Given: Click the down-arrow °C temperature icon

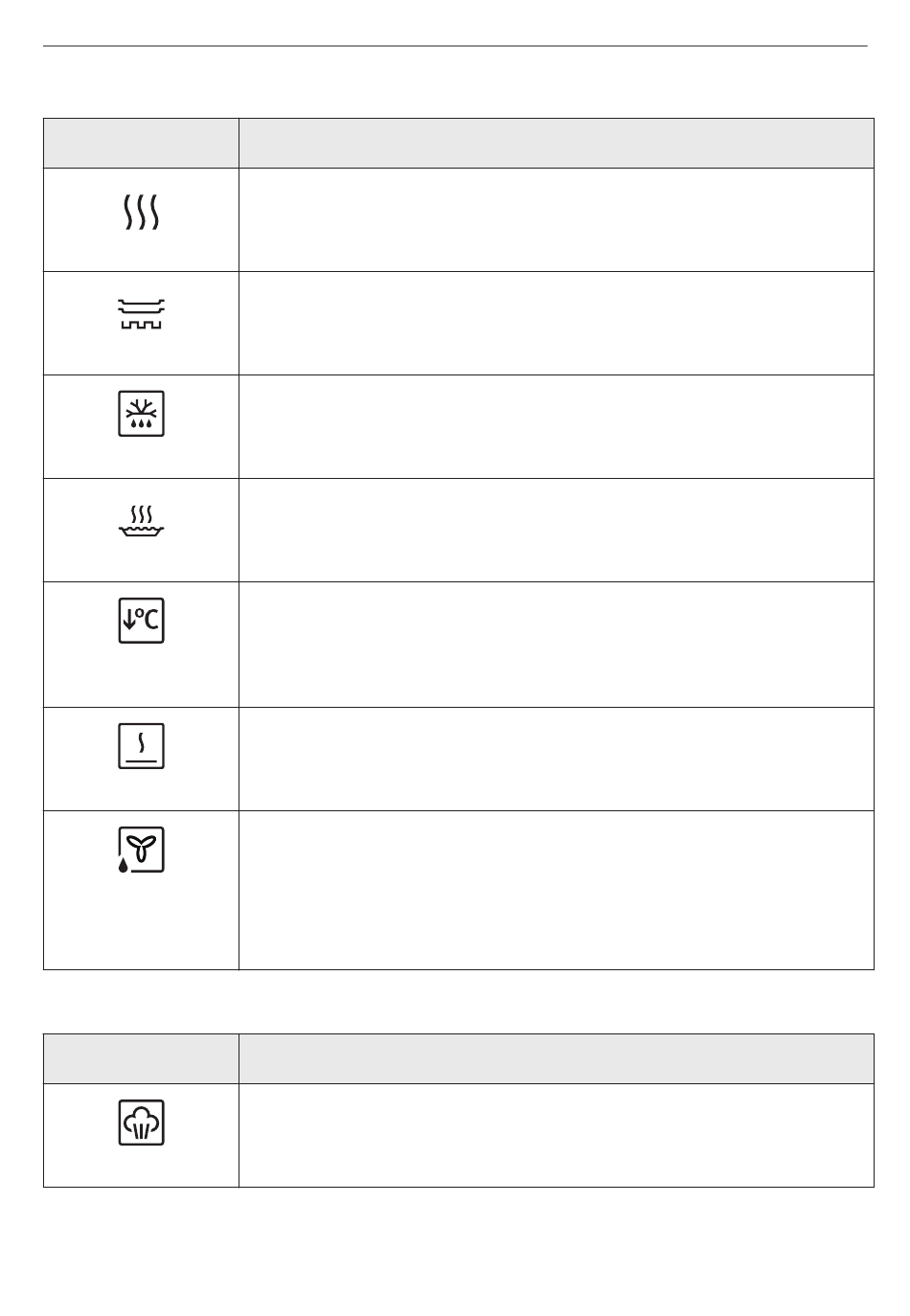Looking at the screenshot, I should (x=141, y=620).
